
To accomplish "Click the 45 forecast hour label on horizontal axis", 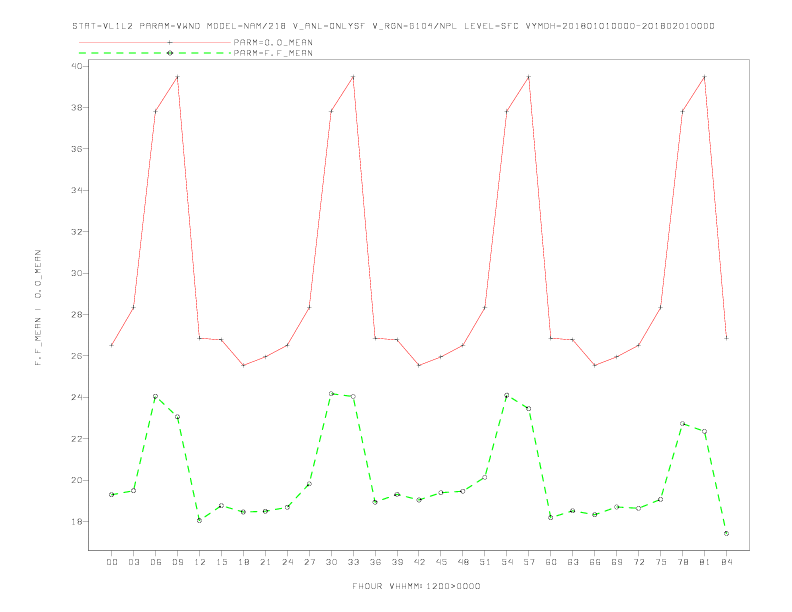I will click(441, 562).
